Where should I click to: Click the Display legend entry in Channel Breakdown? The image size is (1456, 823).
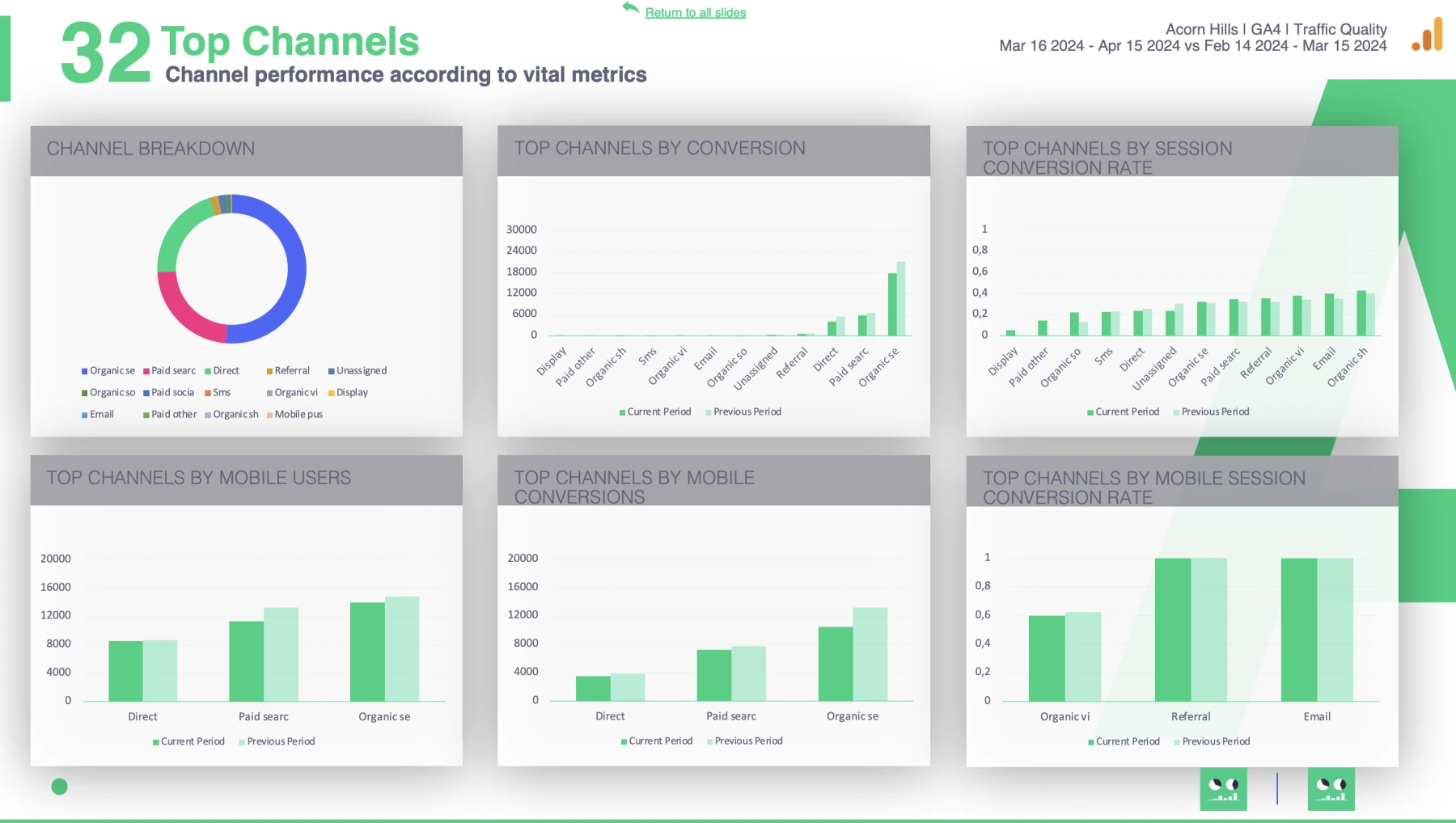tap(348, 393)
